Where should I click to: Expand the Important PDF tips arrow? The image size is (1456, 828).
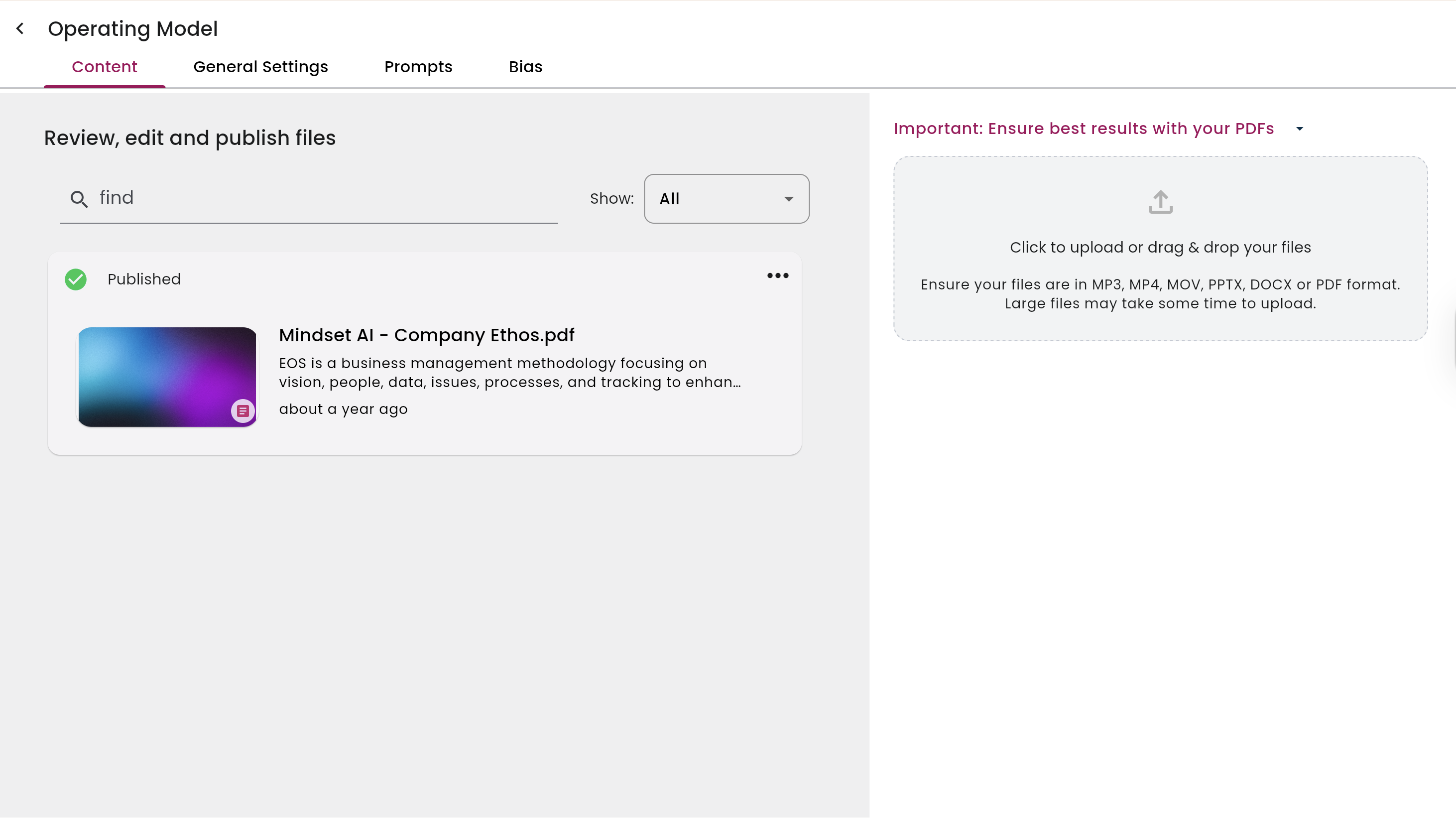click(1300, 129)
